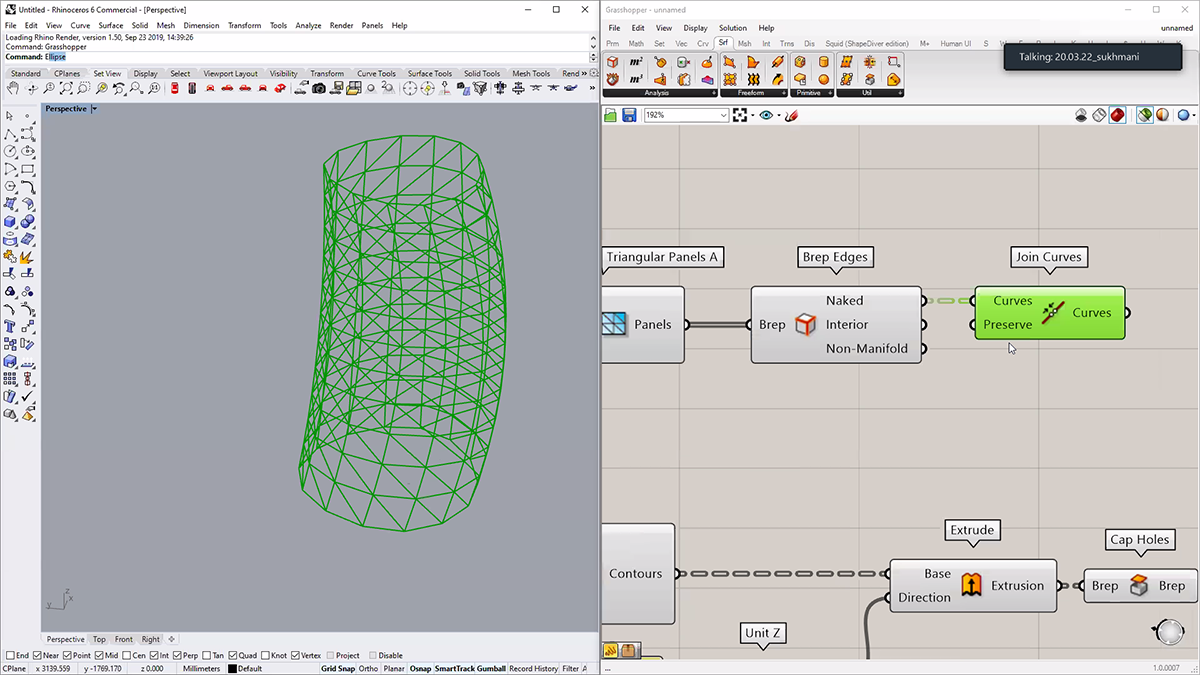1200x675 pixels.
Task: Expand the Analysis panel in Grasshopper ribbon
Action: (713, 93)
